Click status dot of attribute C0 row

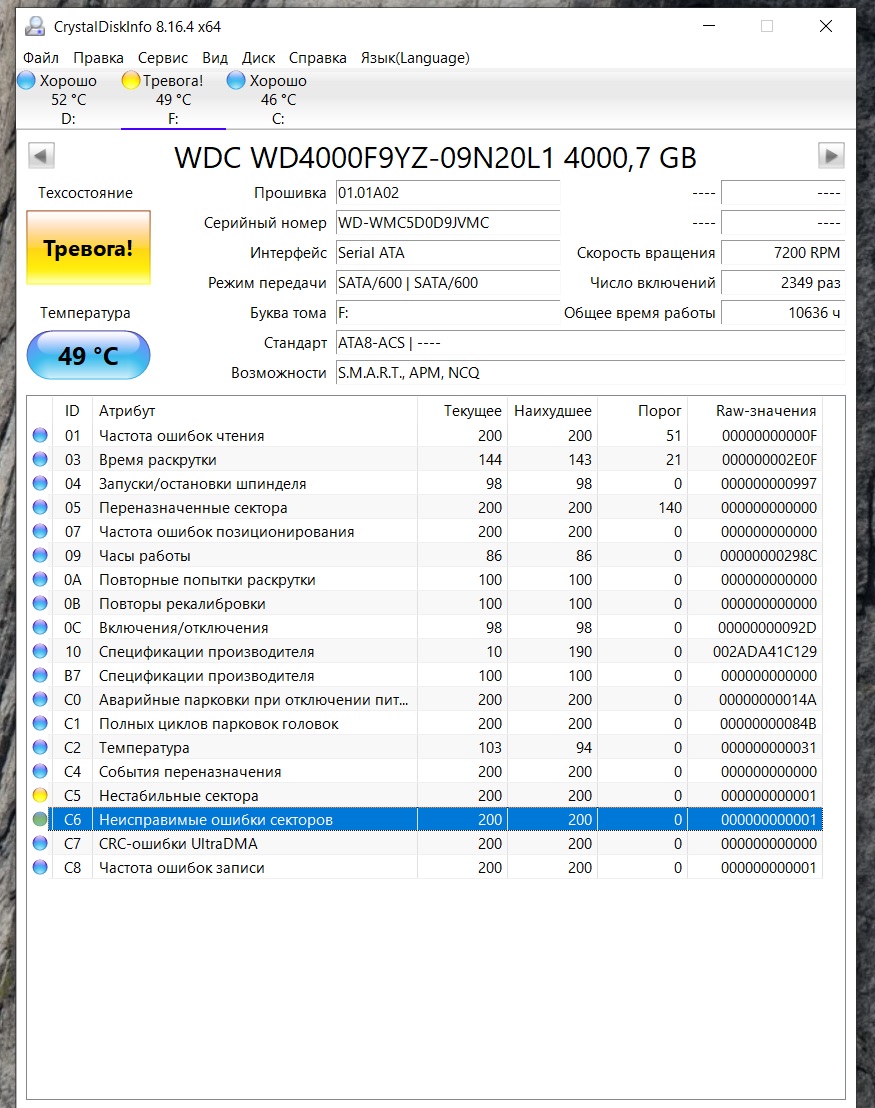(x=40, y=700)
